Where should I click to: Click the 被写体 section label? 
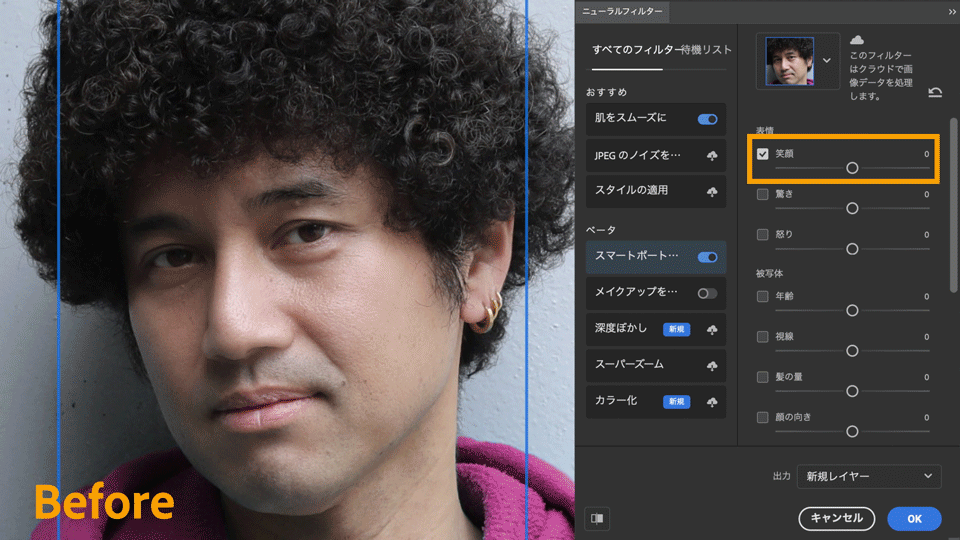pos(769,273)
